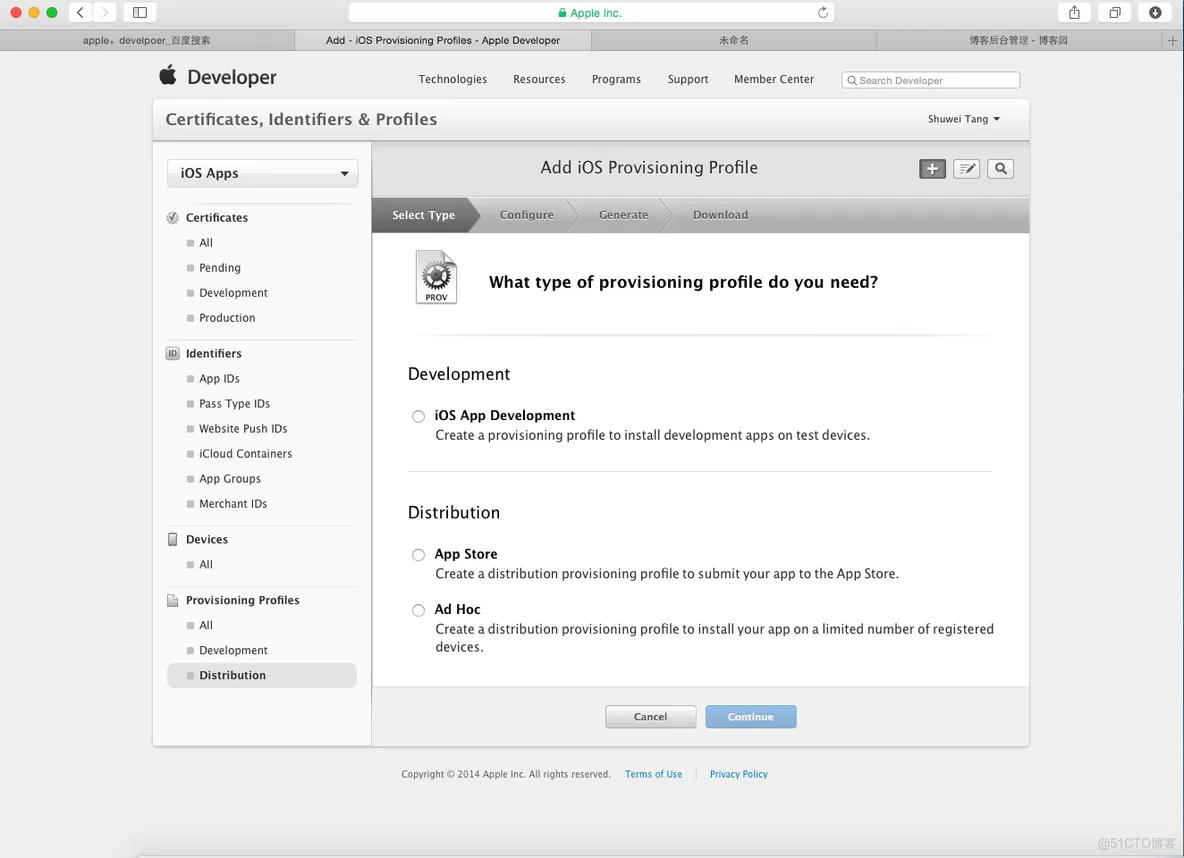The height and width of the screenshot is (858, 1184).
Task: Open App IDs under Identifiers
Action: click(219, 379)
